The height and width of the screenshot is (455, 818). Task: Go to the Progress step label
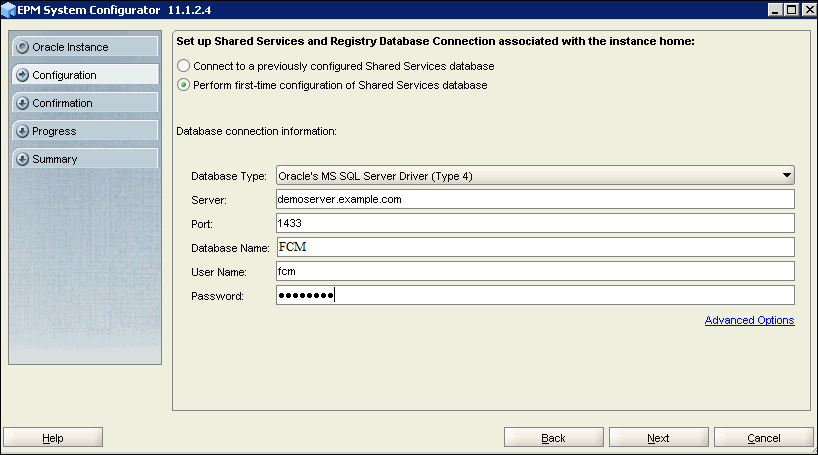point(54,131)
